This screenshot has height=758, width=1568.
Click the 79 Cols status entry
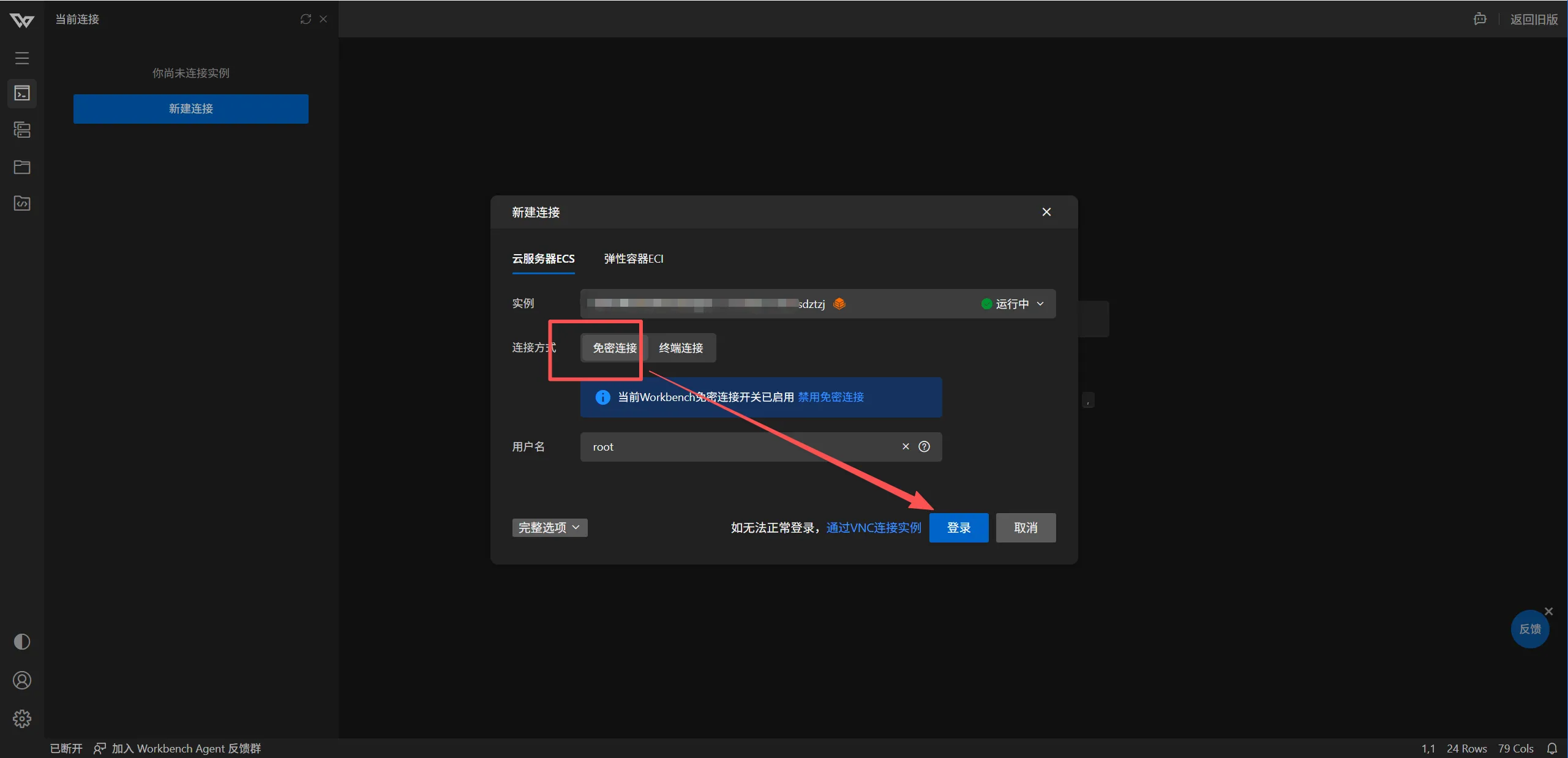click(1515, 748)
